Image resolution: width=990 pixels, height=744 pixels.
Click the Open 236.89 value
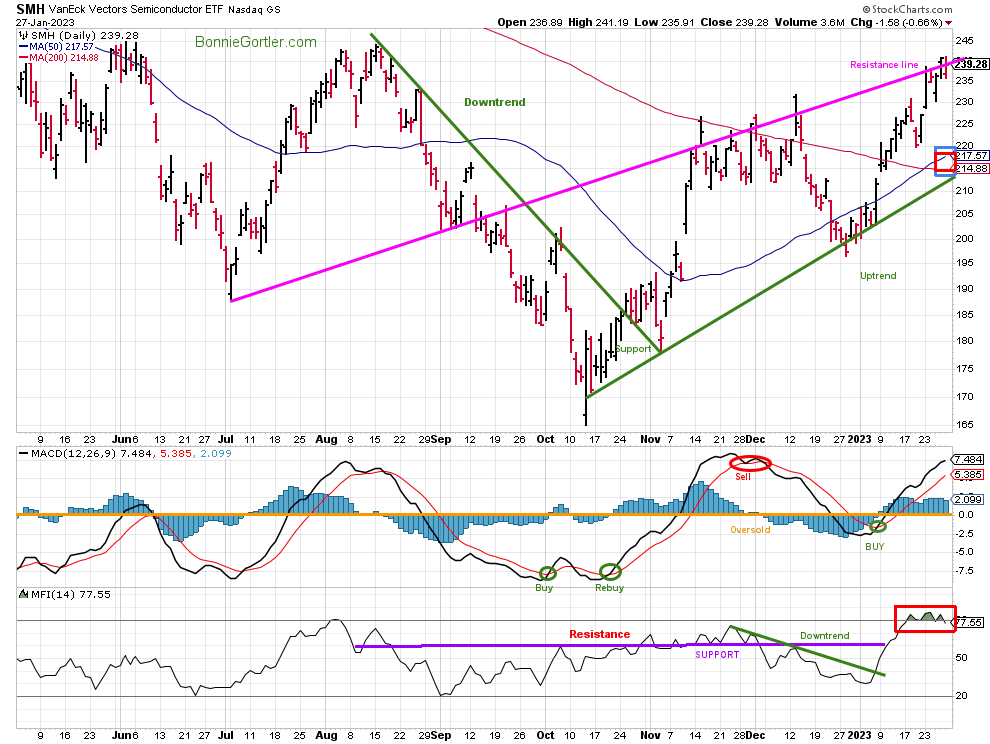pos(529,22)
